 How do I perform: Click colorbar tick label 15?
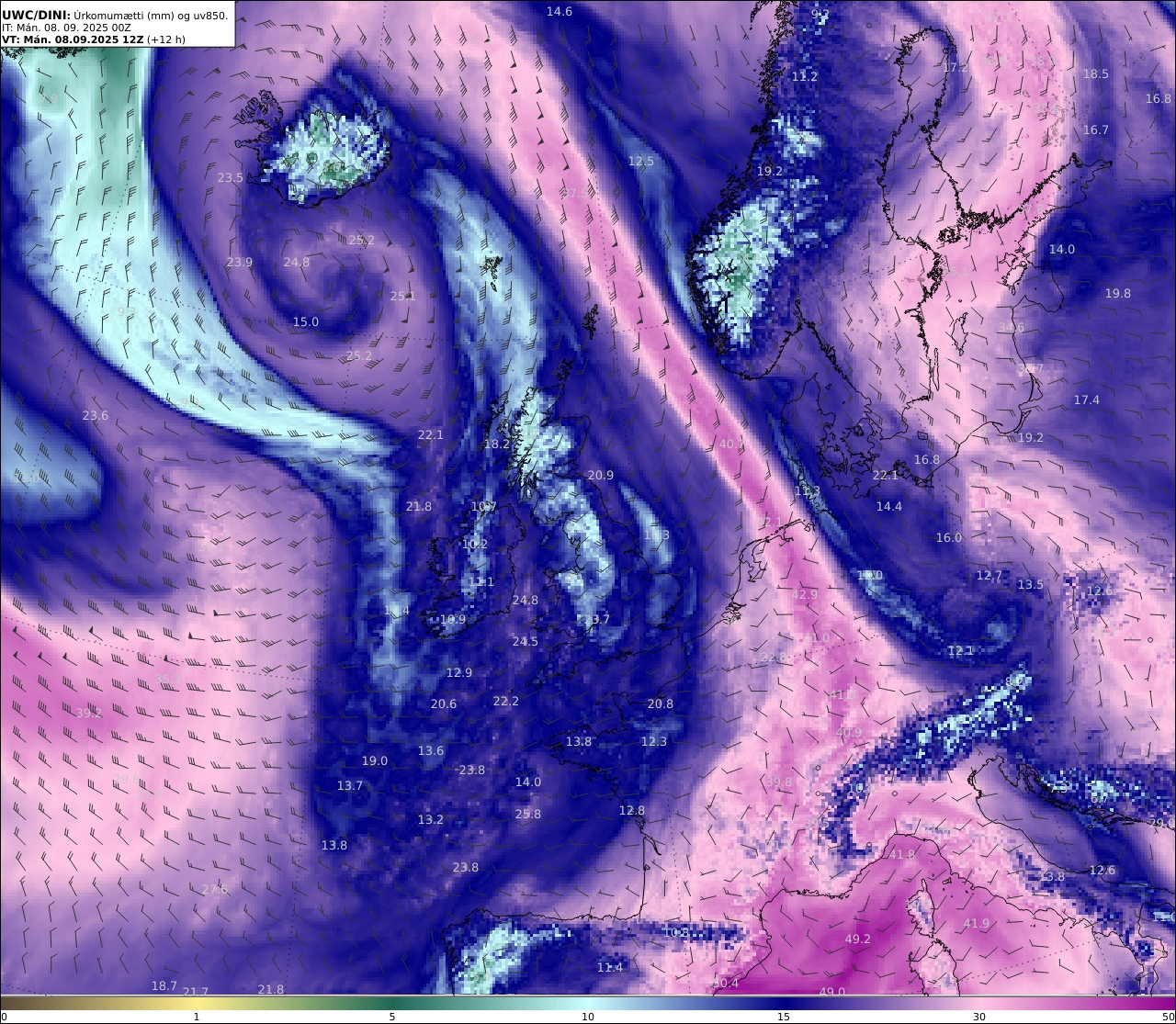[x=784, y=1017]
